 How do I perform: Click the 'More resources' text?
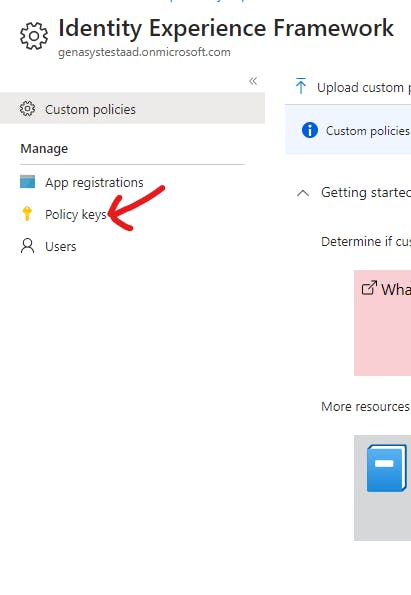coord(365,407)
